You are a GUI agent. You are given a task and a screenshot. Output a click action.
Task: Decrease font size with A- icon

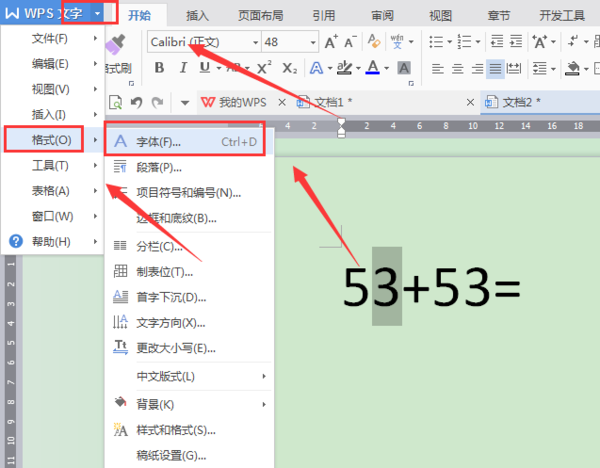350,42
